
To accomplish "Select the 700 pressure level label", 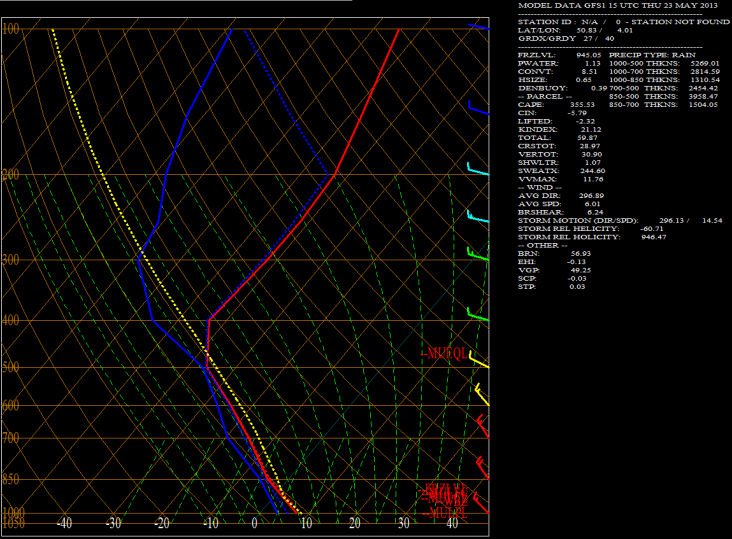I will pyautogui.click(x=11, y=438).
